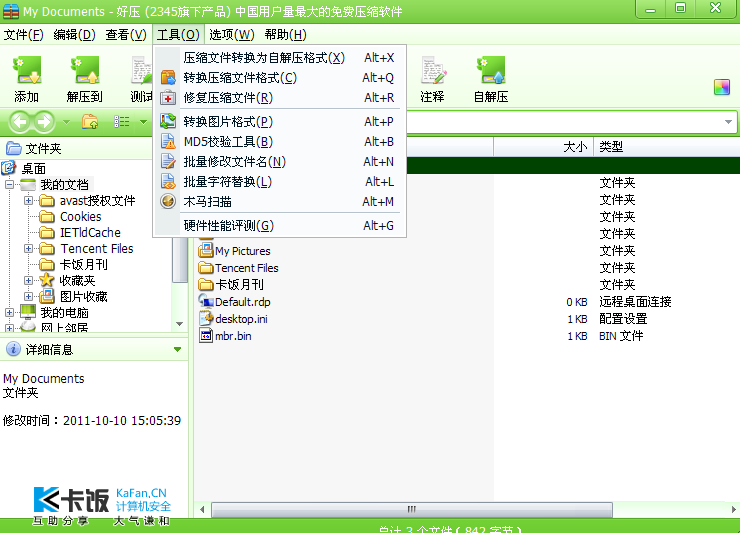Select 我的电脑 in folder tree
The width and height of the screenshot is (740, 533).
65,313
